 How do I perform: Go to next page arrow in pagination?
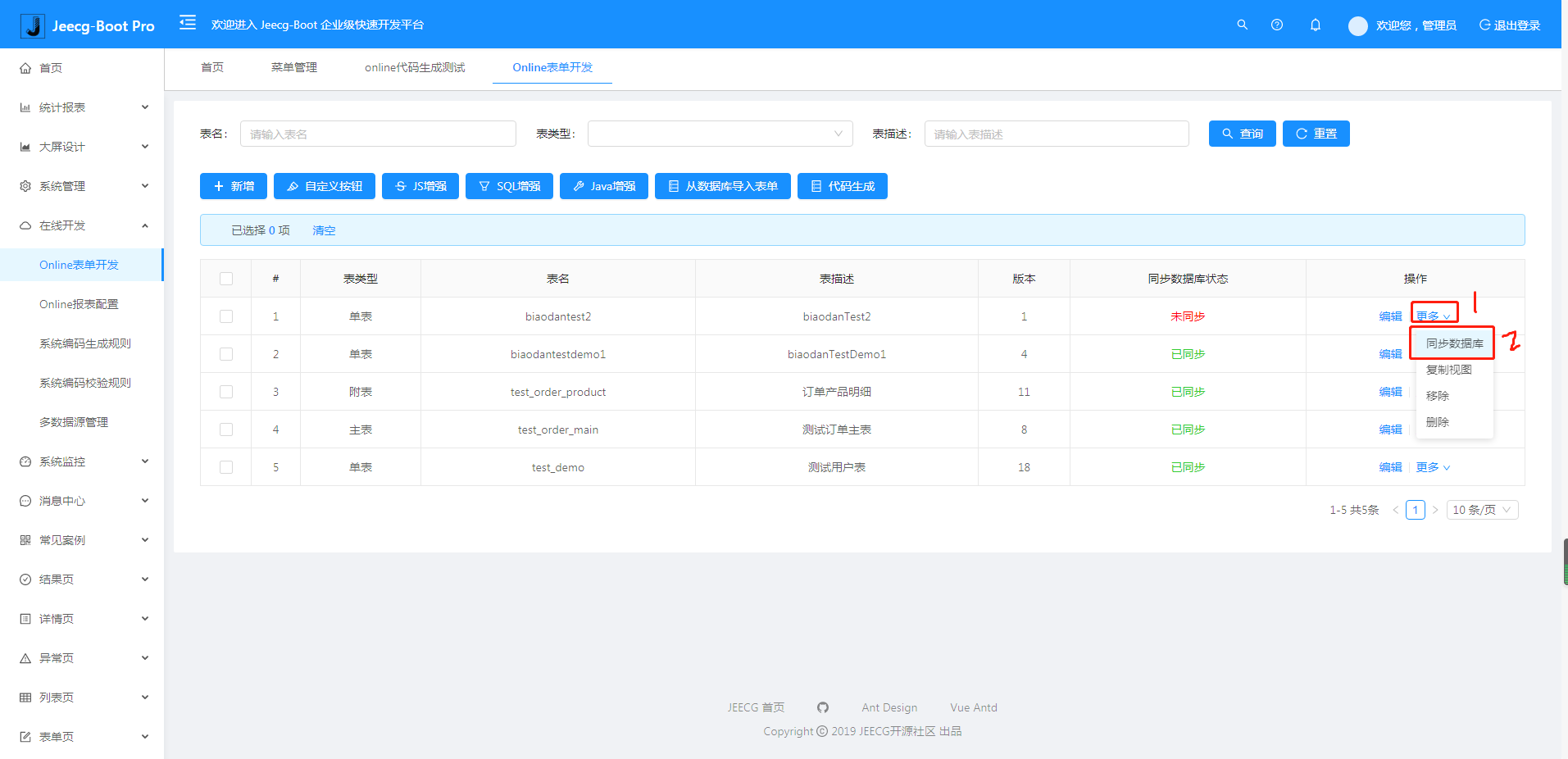[1435, 510]
